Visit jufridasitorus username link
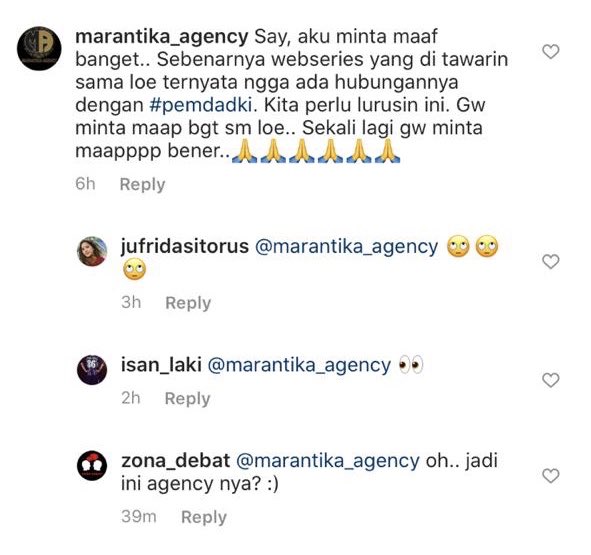The image size is (591, 555). (x=185, y=247)
